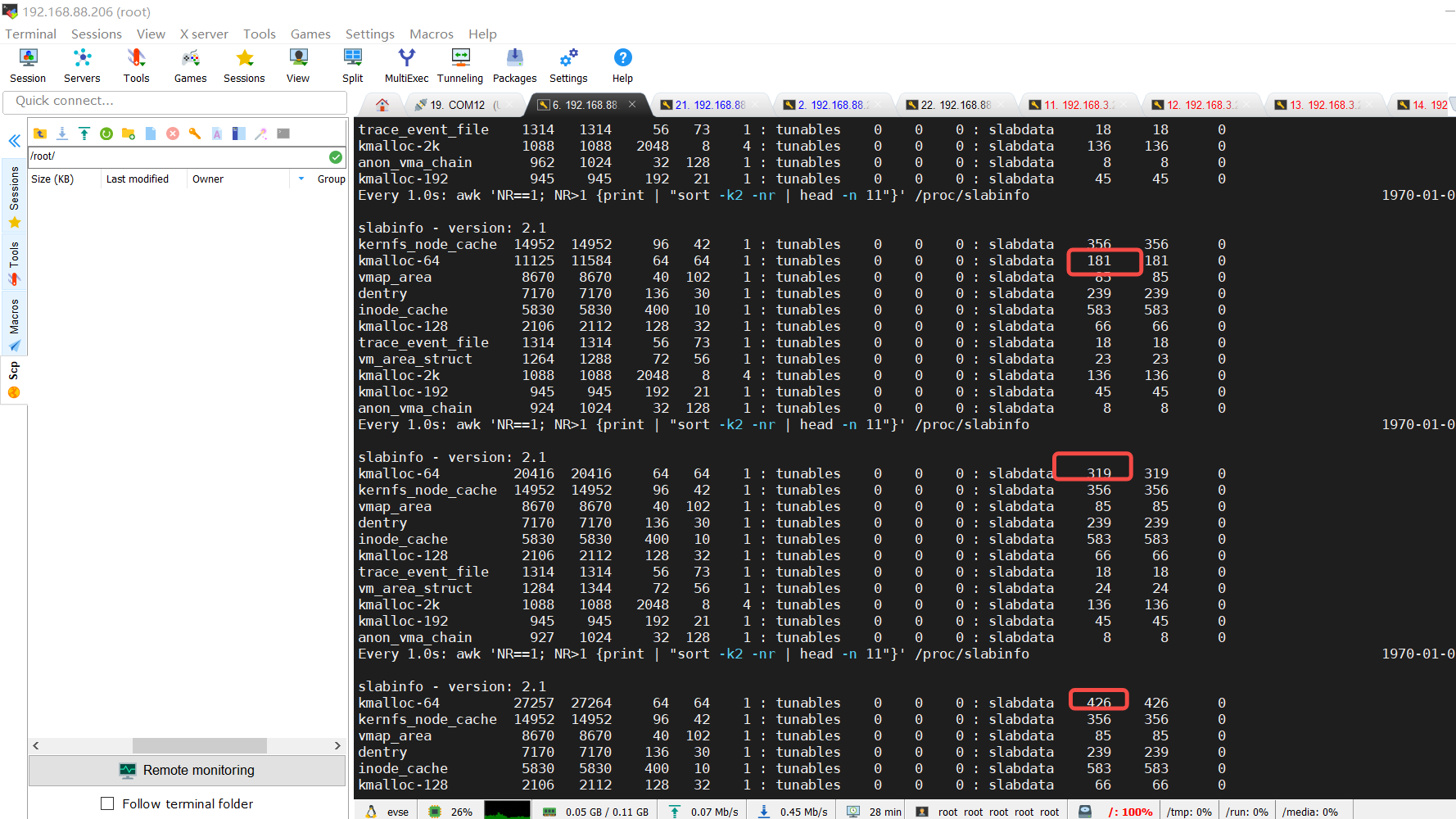The image size is (1456, 819).
Task: Click the Linux penguin icon in status bar
Action: pyautogui.click(x=371, y=812)
